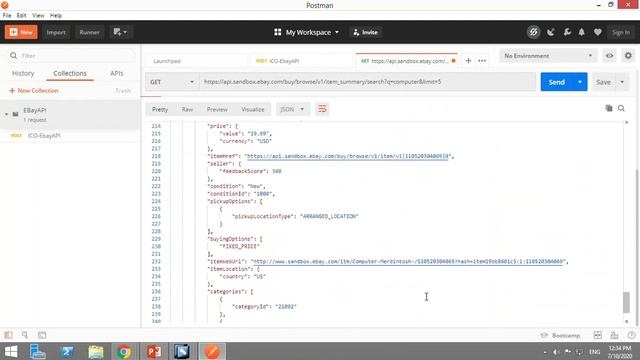Open the Postman console icon
This screenshot has width=640, height=360.
(x=42, y=335)
